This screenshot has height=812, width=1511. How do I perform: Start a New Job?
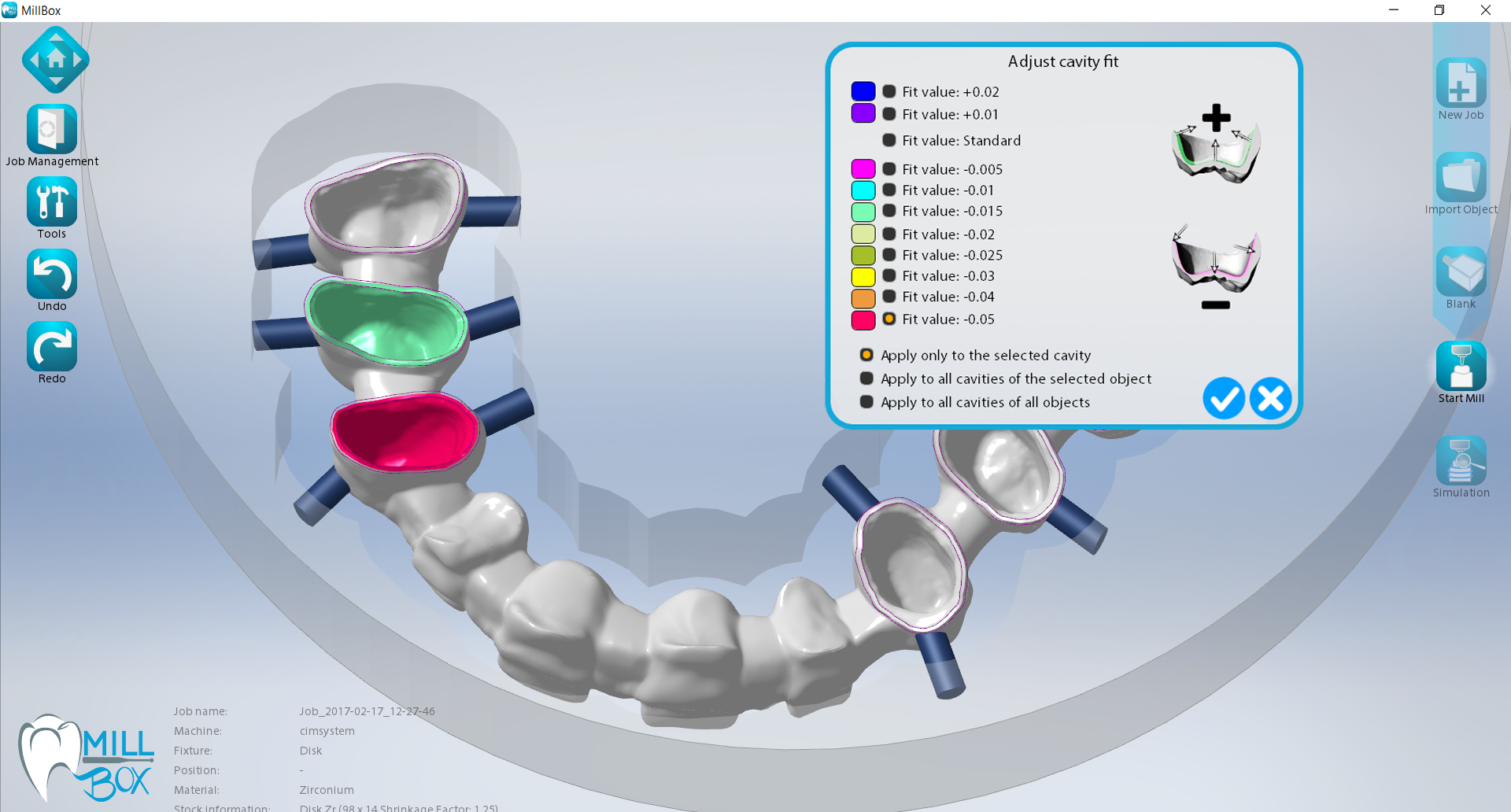point(1461,83)
